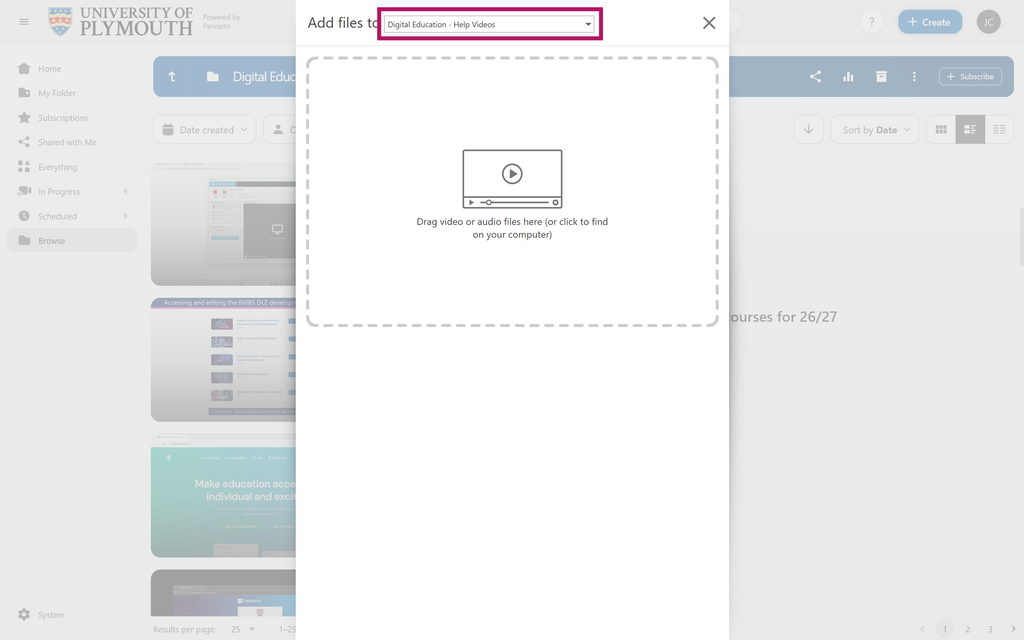Open Shared with Me in sidebar
Screen dimensions: 1024x640
coord(72,142)
